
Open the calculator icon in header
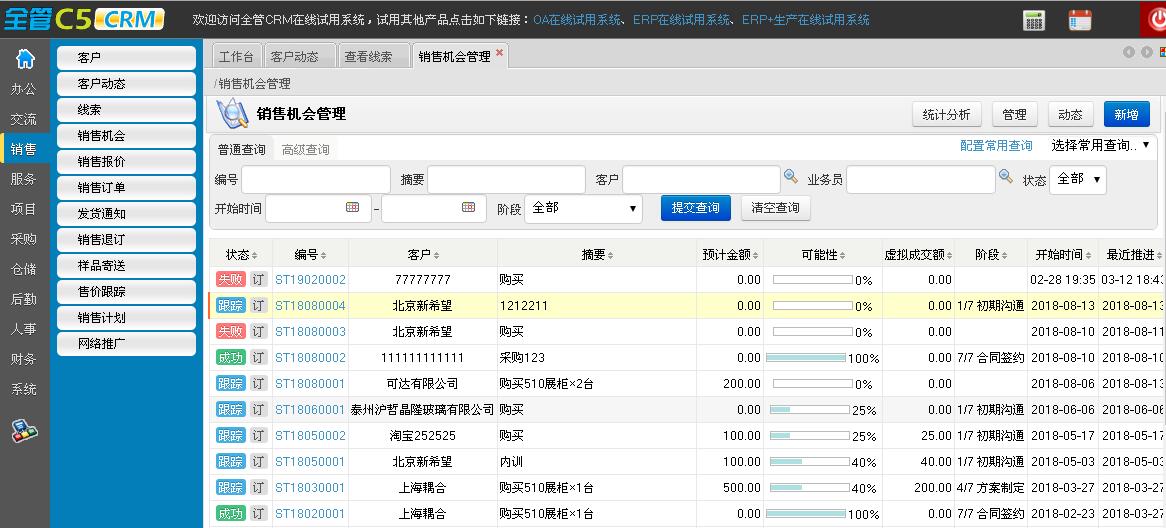tap(1034, 20)
